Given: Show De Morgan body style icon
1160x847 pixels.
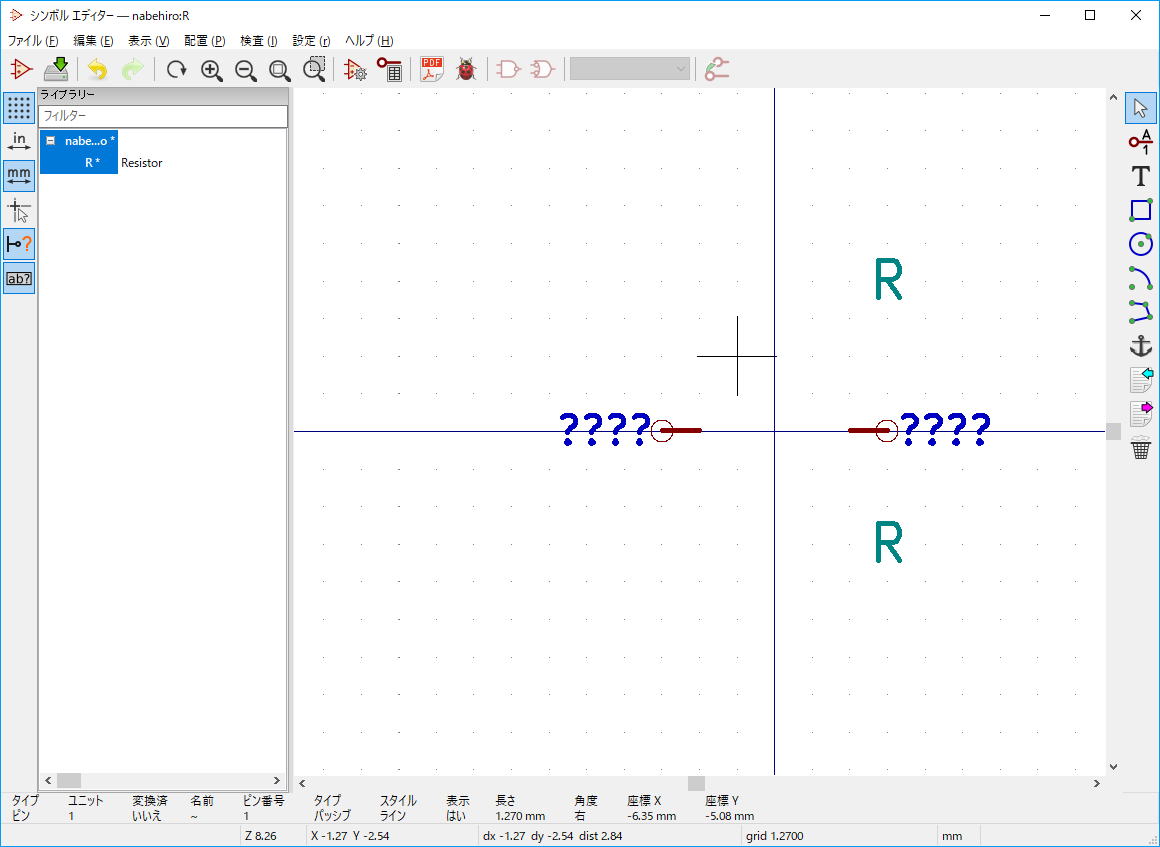Looking at the screenshot, I should click(x=542, y=70).
